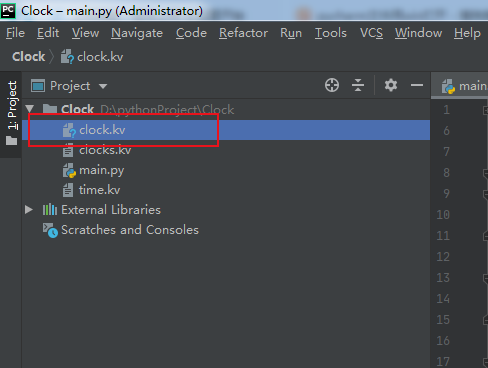
Task: Select time.kv in the project tree
Action: pos(99,190)
